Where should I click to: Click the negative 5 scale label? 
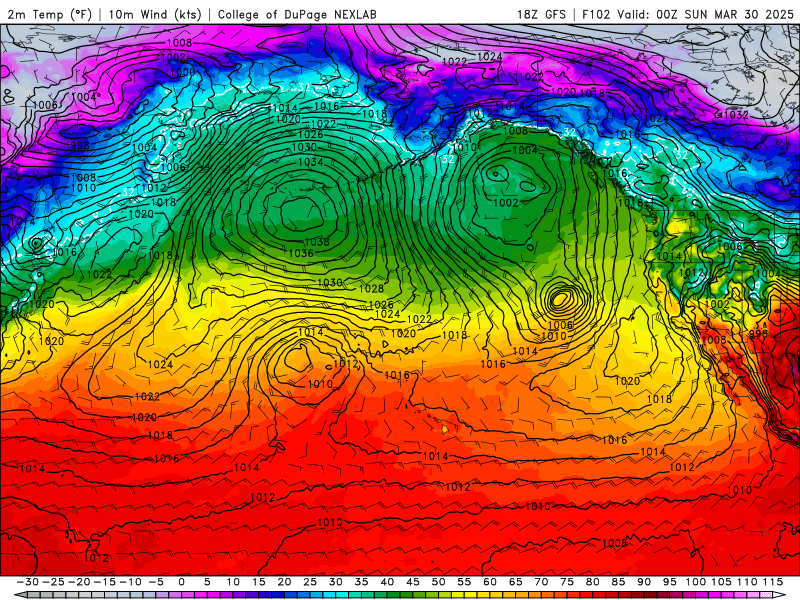156,582
